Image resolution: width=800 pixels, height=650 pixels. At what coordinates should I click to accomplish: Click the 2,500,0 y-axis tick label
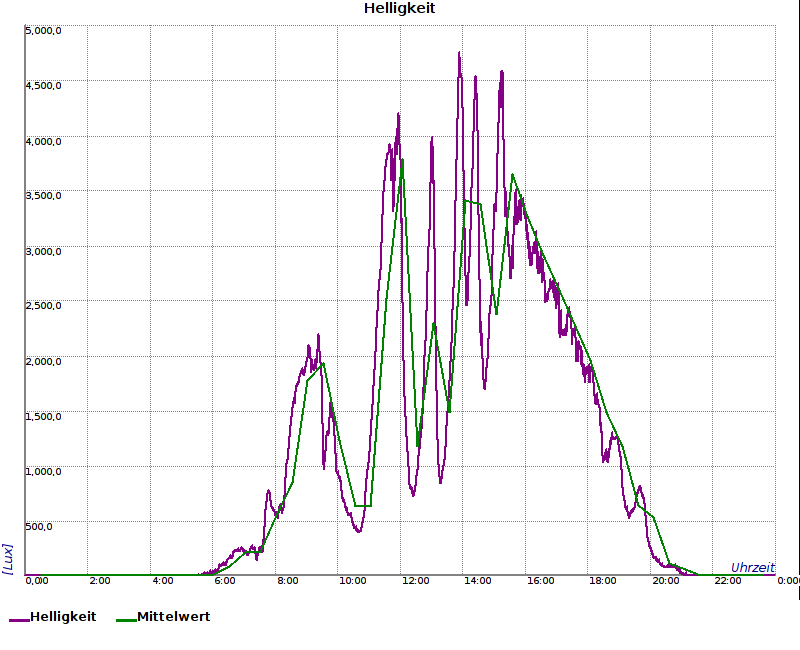click(43, 306)
